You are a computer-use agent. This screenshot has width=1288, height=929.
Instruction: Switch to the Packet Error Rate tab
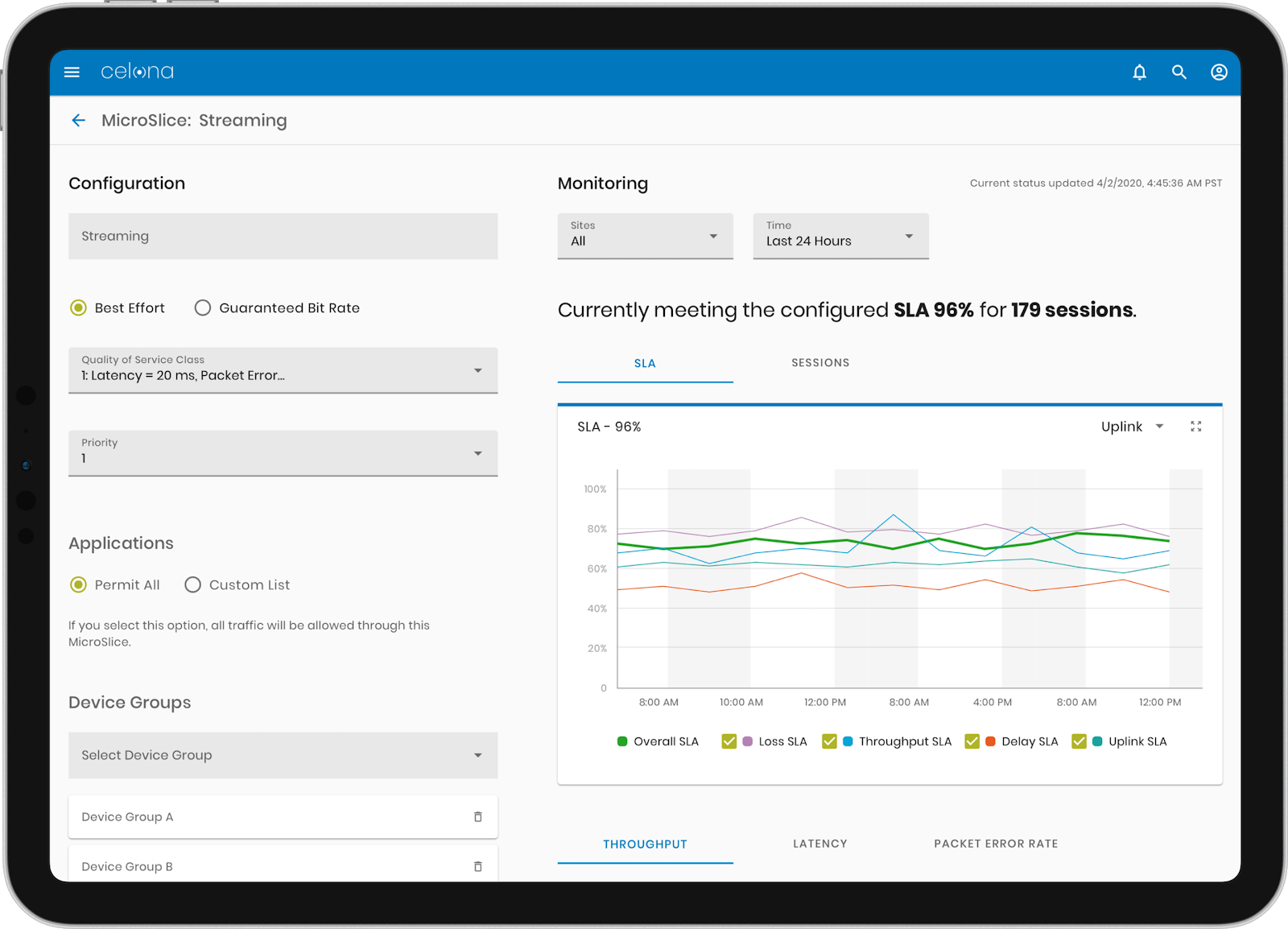[x=996, y=844]
